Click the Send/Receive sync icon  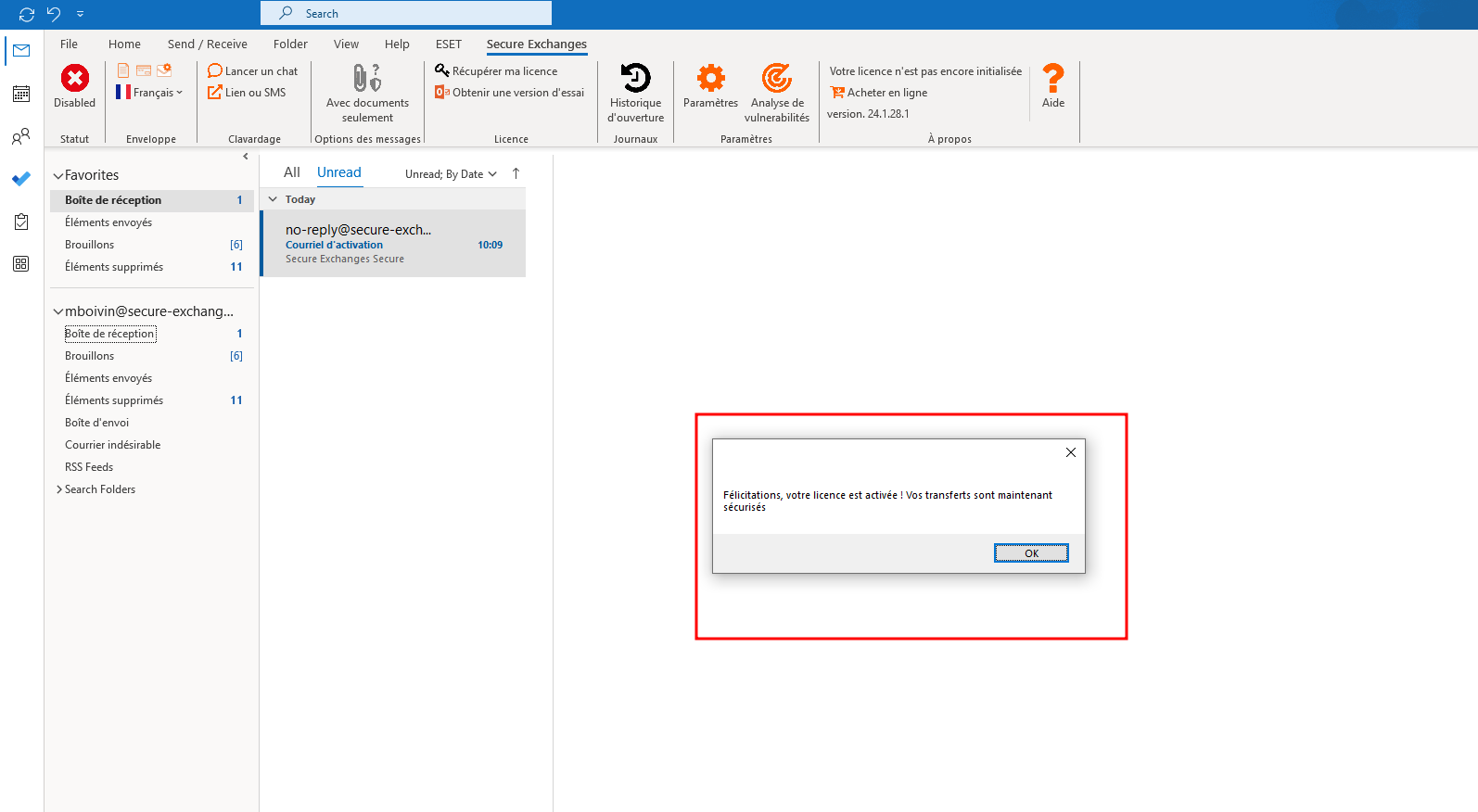[27, 14]
